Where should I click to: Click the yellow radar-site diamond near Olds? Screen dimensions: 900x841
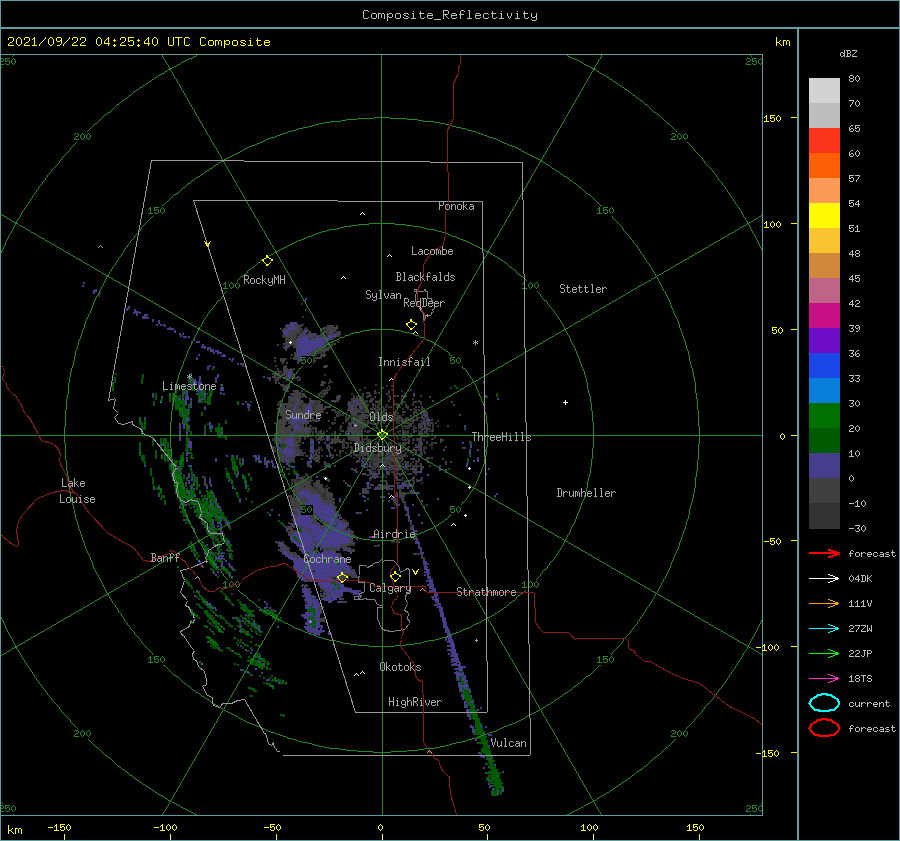(382, 435)
